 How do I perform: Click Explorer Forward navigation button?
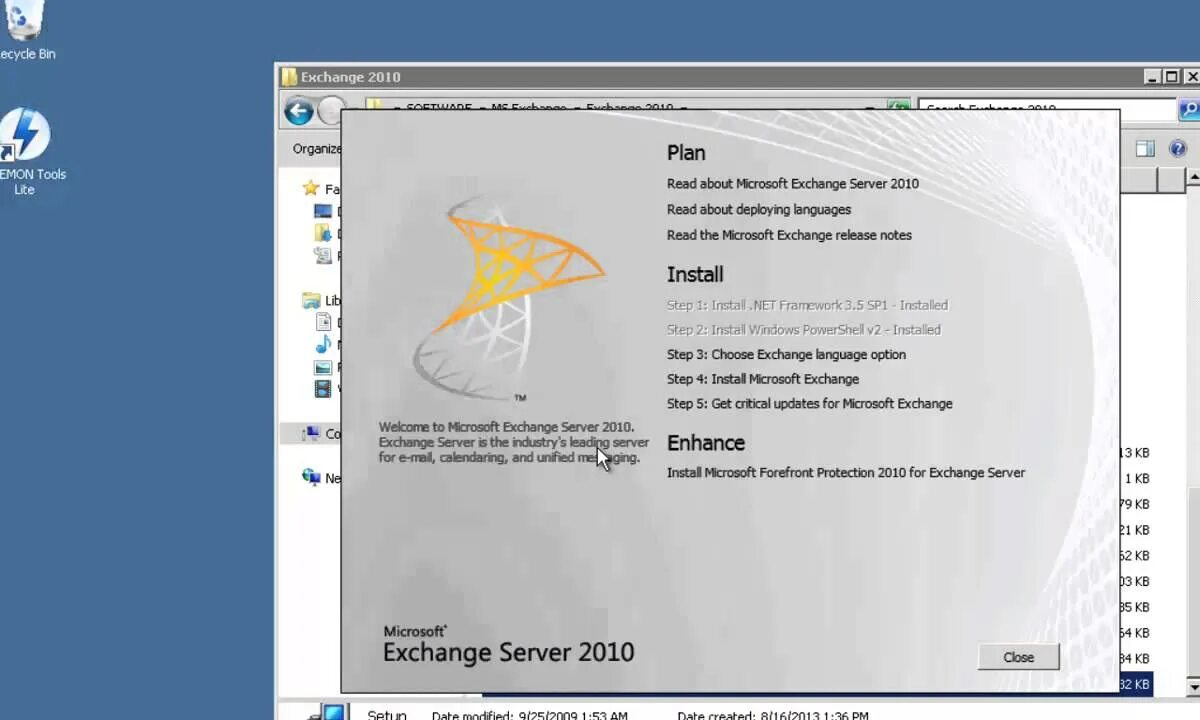pos(330,110)
